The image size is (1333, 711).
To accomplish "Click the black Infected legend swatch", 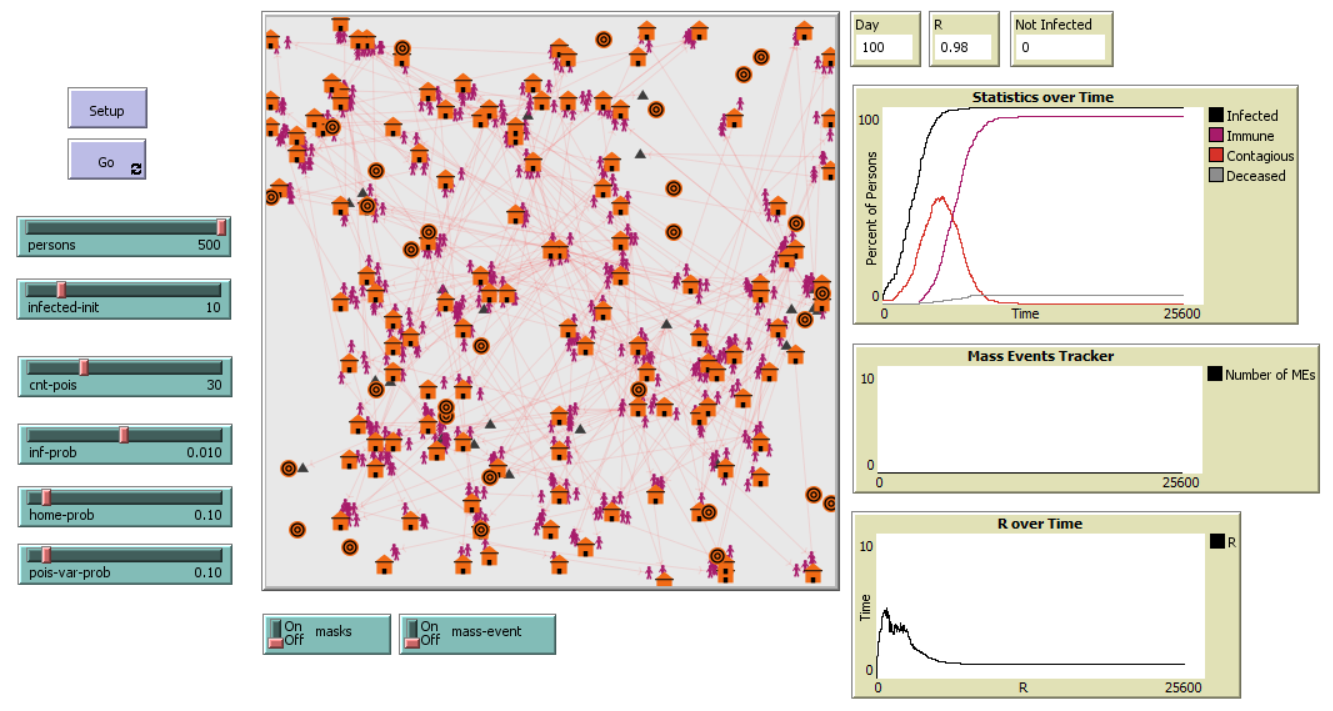I will (1216, 116).
